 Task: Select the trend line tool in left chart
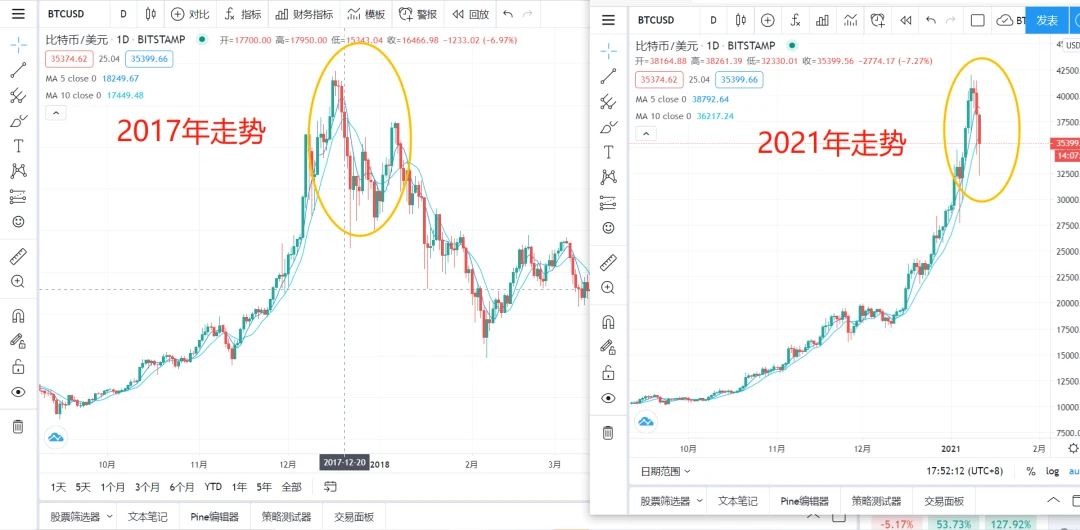(18, 70)
